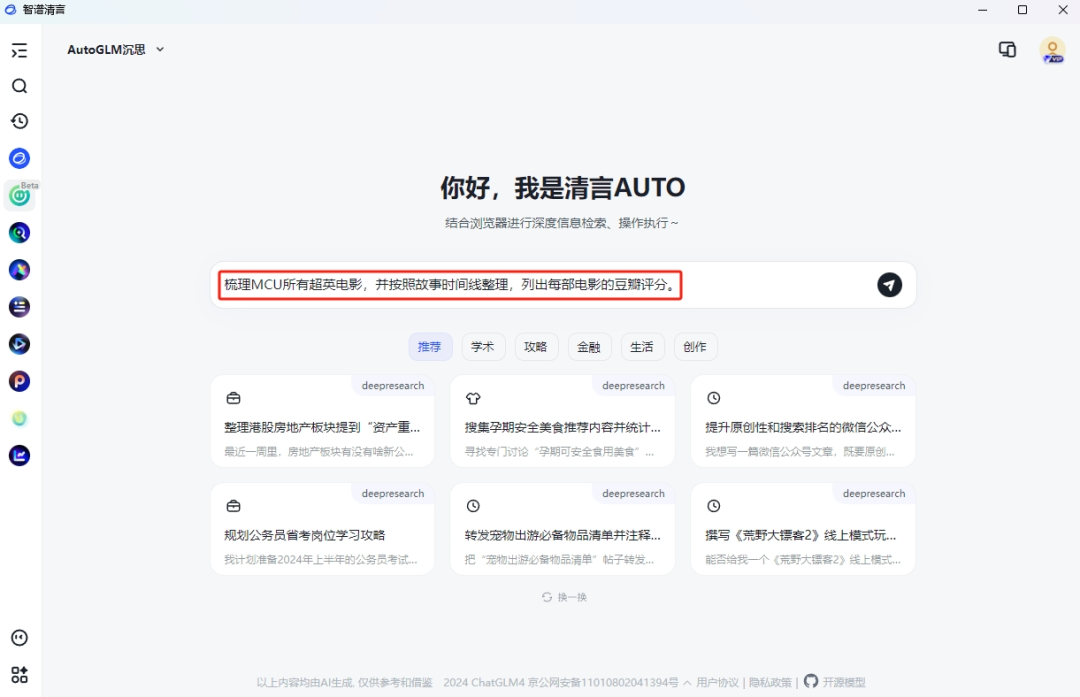Expand the sidebar menu icon
This screenshot has height=697, width=1080.
click(19, 50)
